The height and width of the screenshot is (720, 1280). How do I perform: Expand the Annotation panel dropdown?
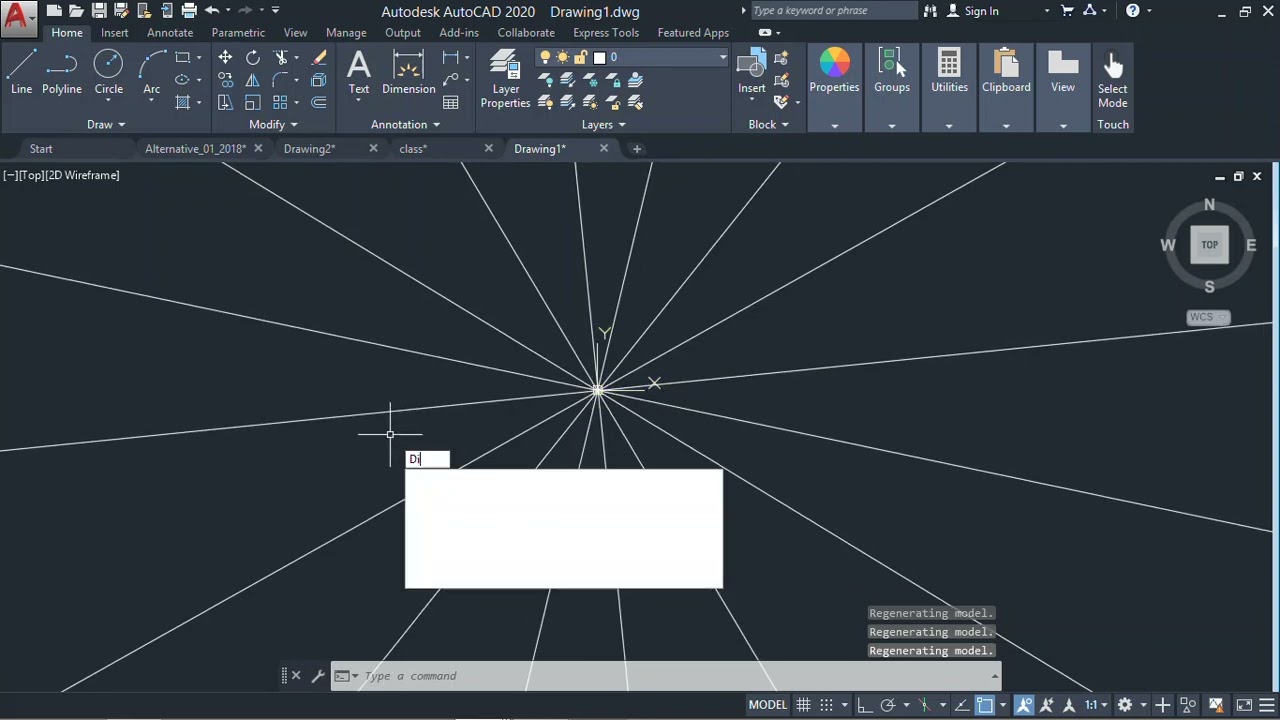coord(405,124)
